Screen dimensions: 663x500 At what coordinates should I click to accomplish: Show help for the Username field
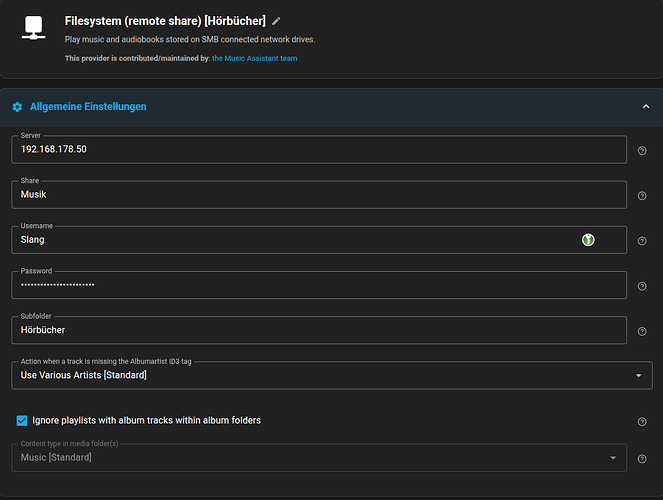[642, 241]
